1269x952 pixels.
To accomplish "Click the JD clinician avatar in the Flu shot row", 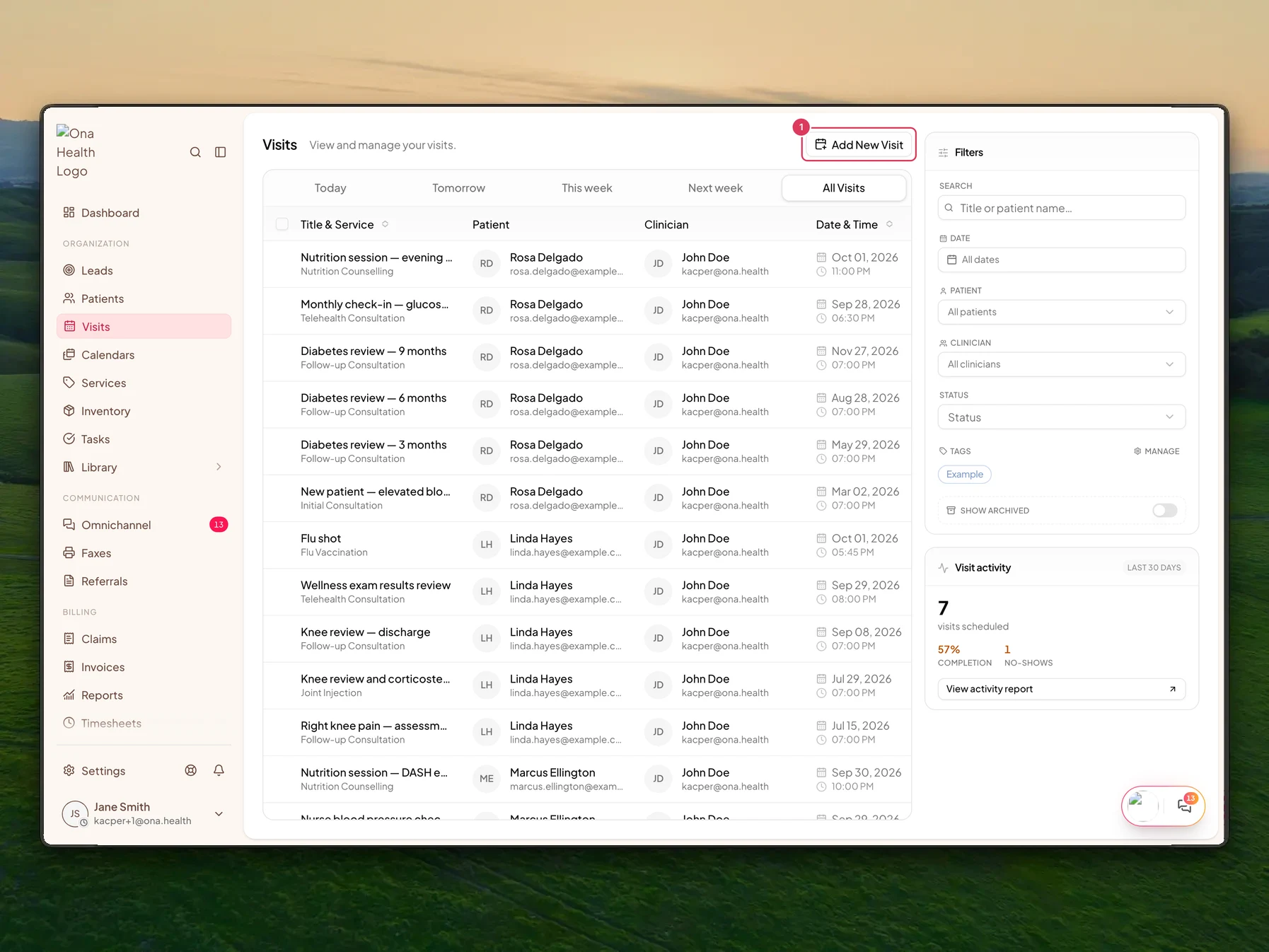I will coord(659,545).
